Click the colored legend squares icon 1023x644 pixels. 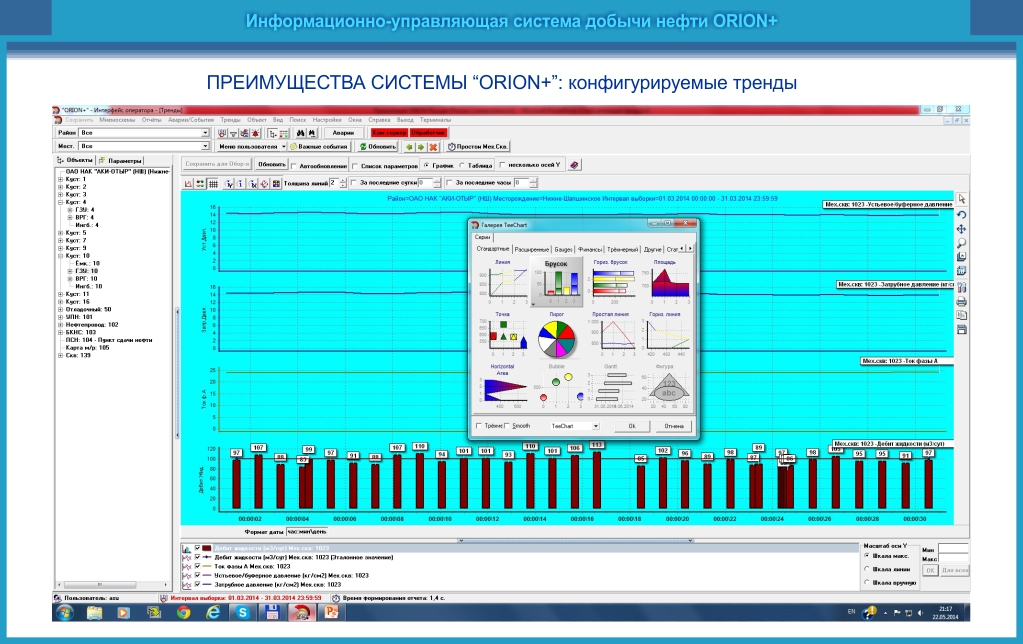click(200, 183)
